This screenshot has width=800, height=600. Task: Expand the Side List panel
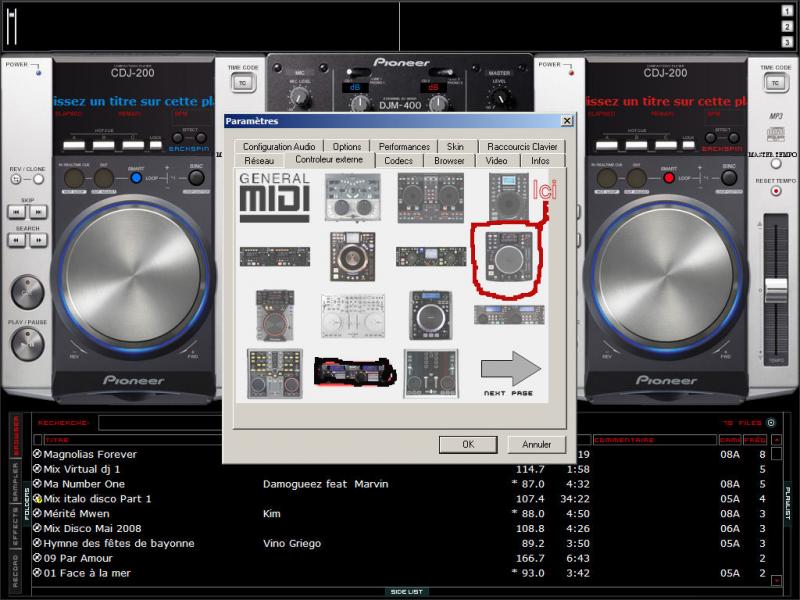pos(406,592)
